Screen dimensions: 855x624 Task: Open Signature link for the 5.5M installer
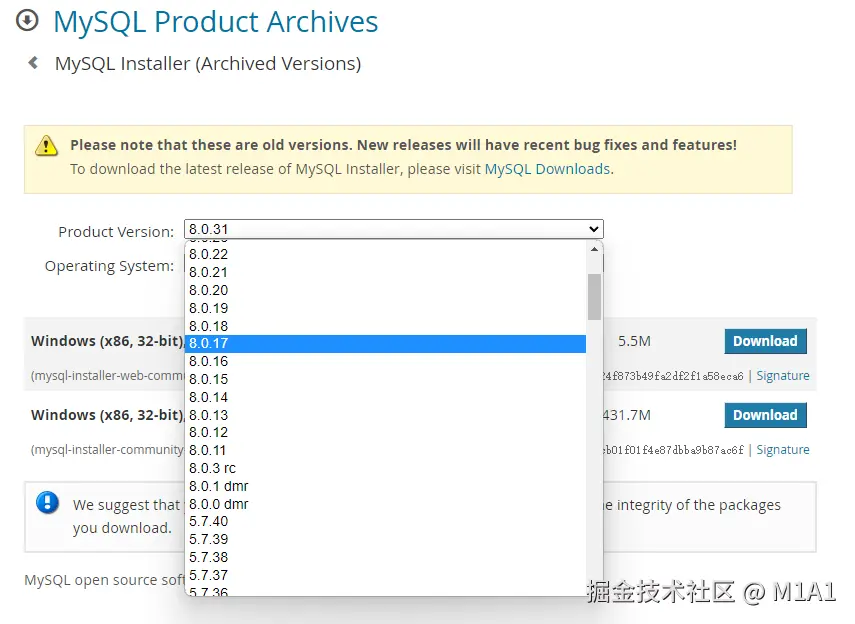click(x=782, y=376)
